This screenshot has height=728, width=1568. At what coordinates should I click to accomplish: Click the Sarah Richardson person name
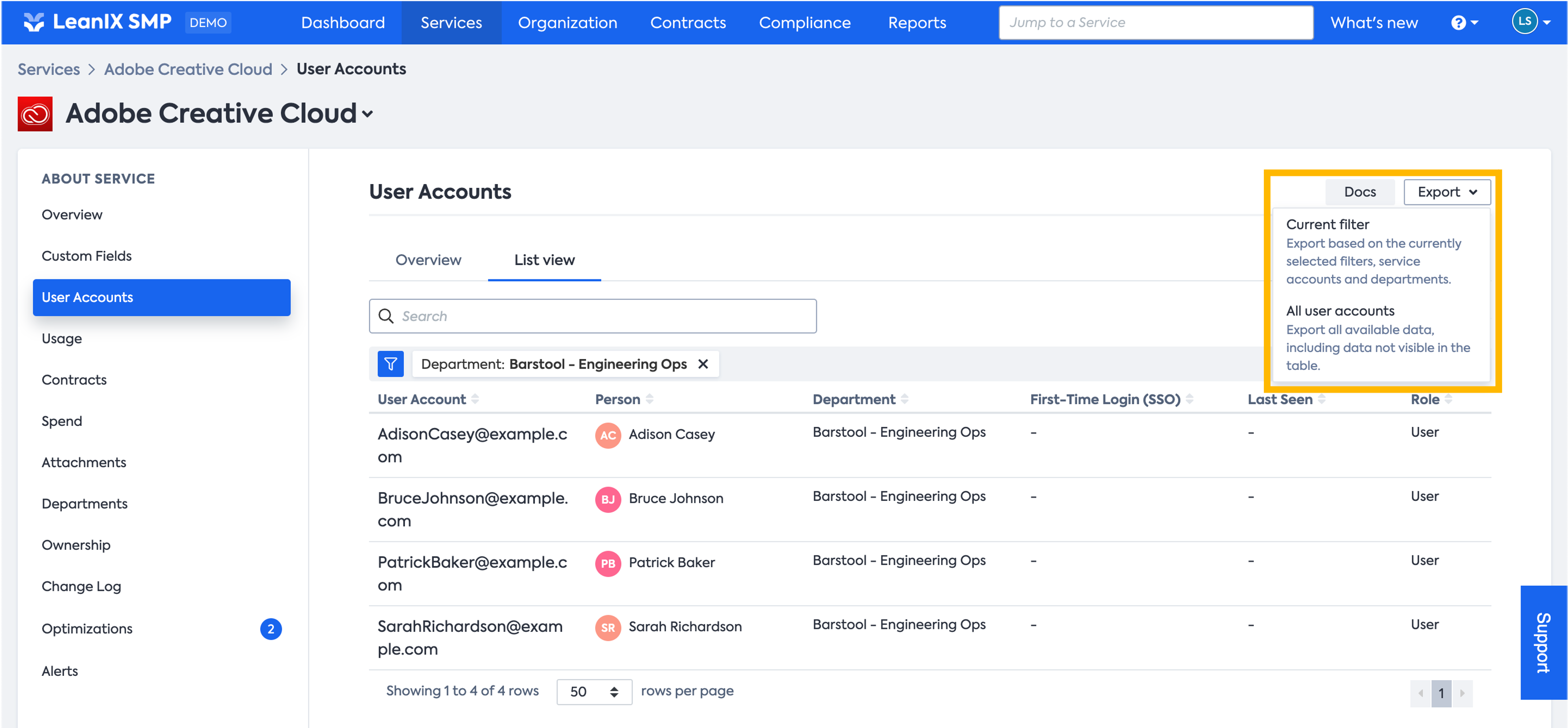pos(685,627)
